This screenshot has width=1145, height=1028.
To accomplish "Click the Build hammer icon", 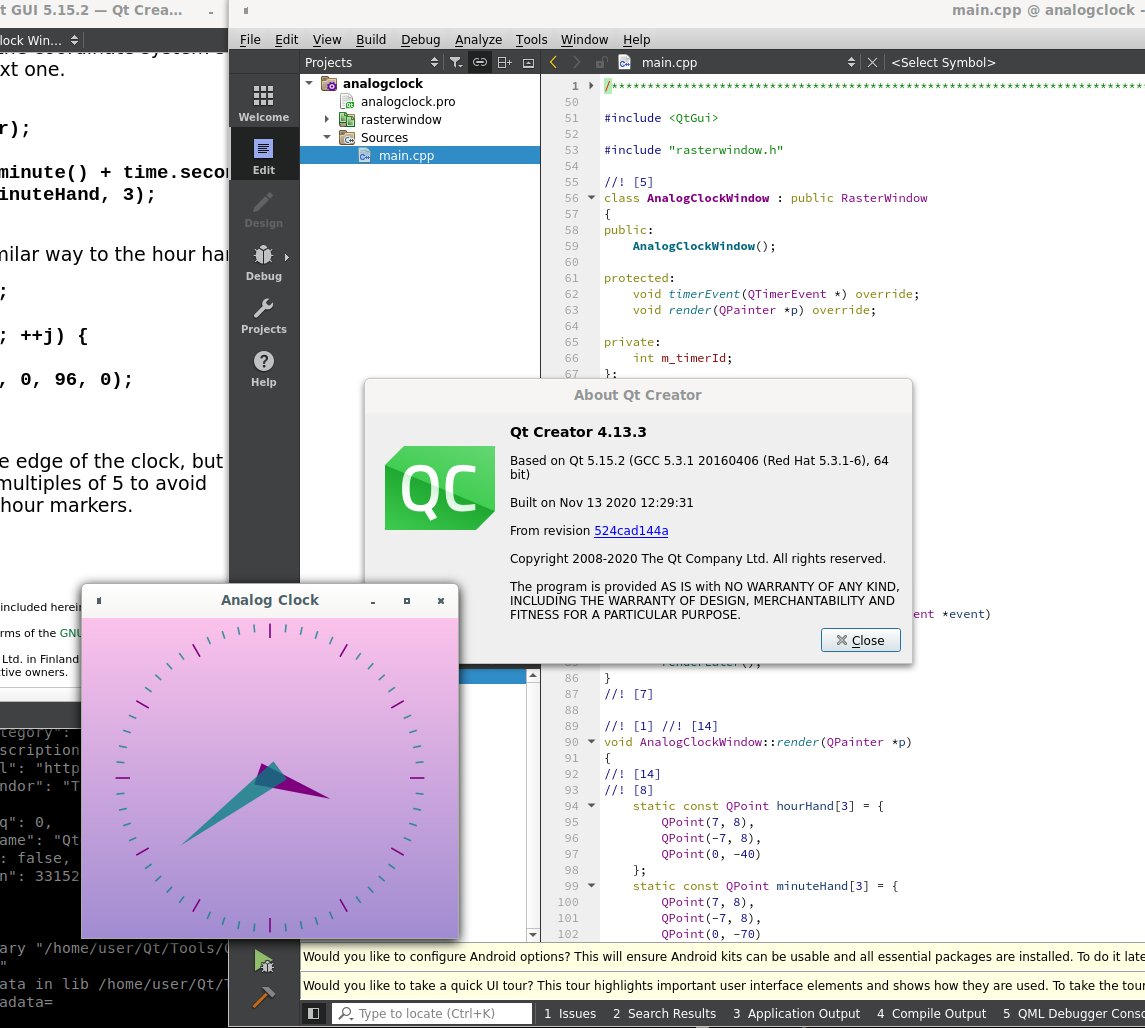I will 264,997.
